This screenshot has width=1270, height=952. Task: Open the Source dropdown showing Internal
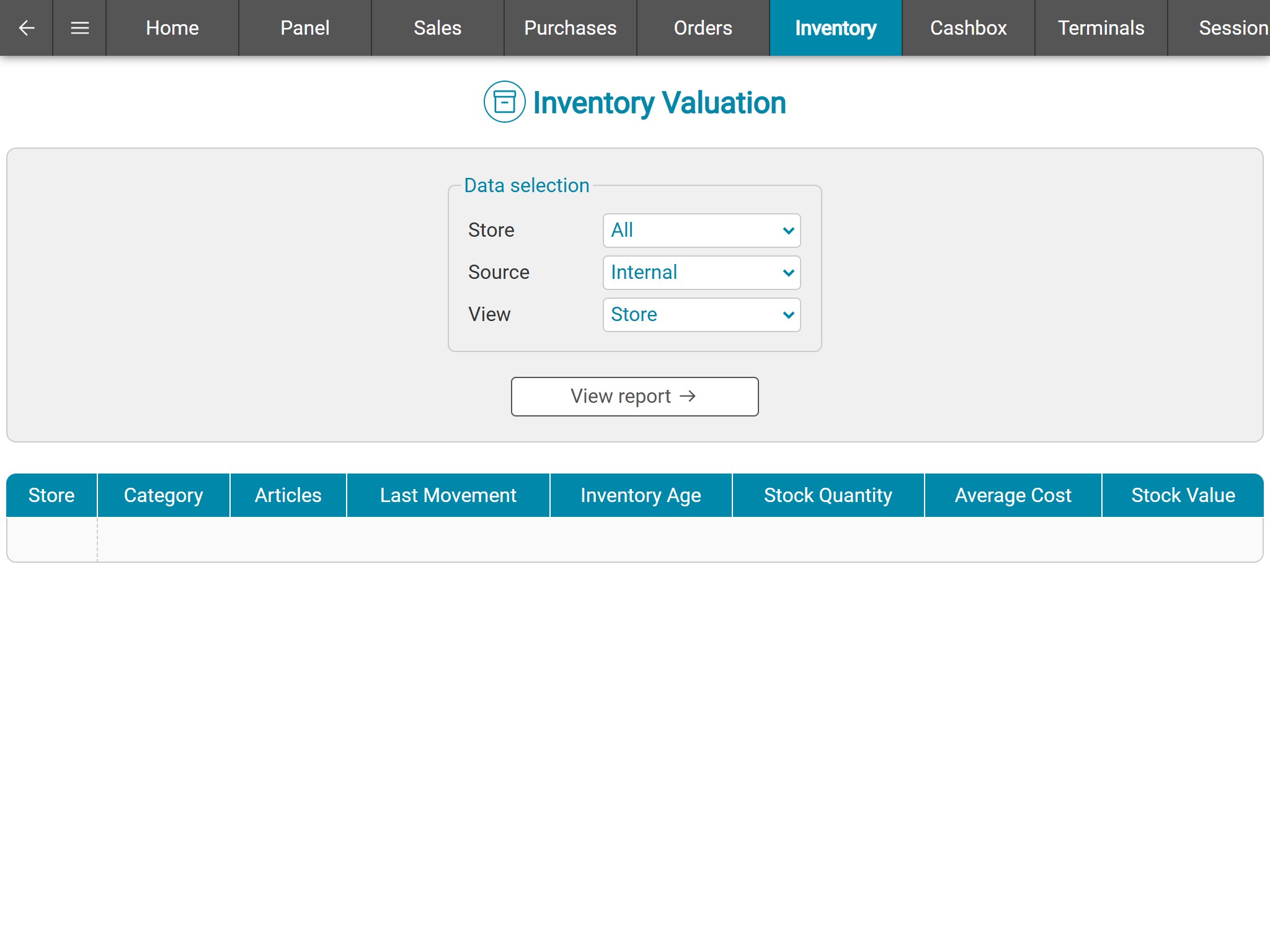coord(702,273)
